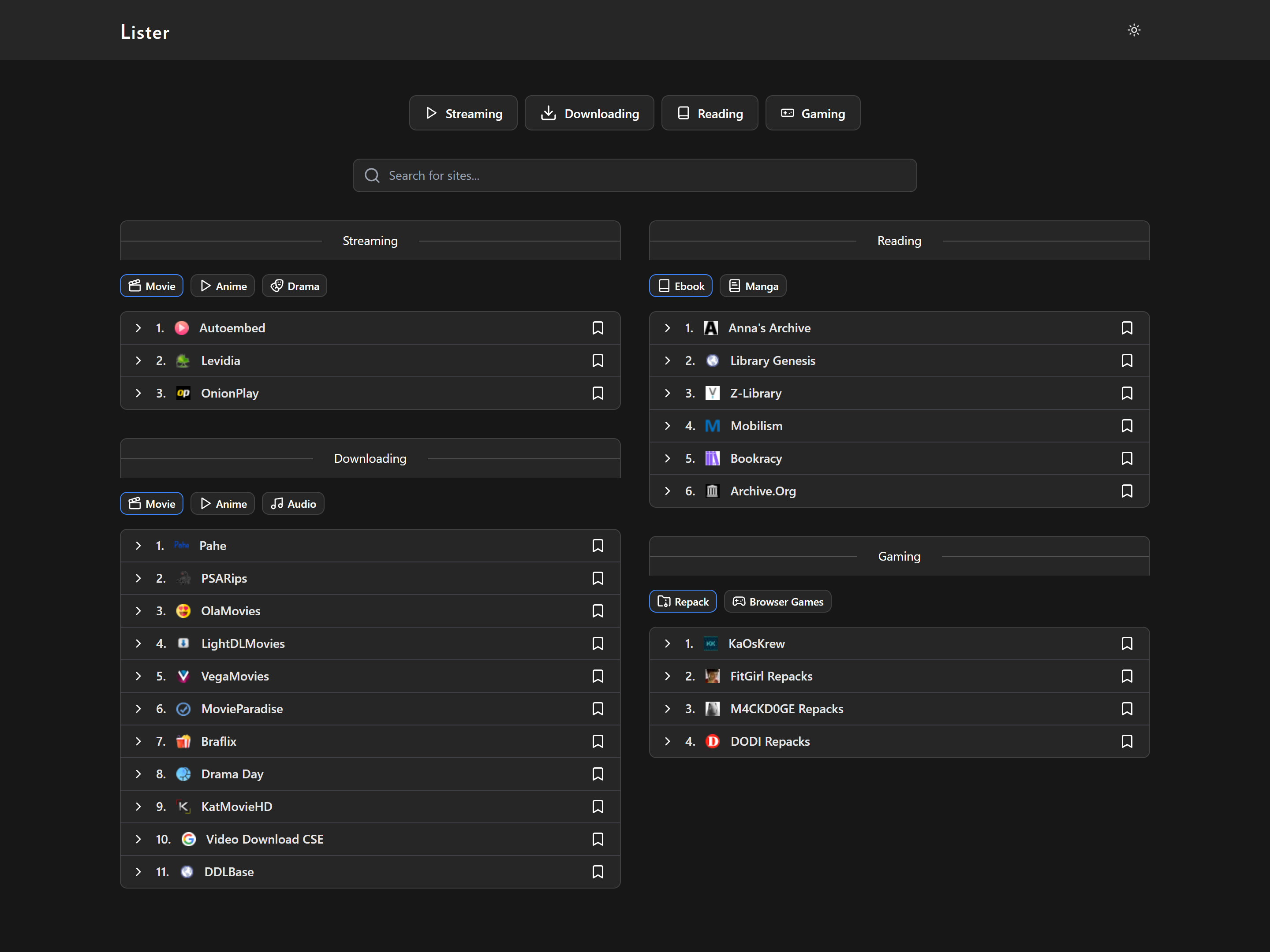The image size is (1270, 952).
Task: Open the Bookracy list row
Action: (x=900, y=458)
